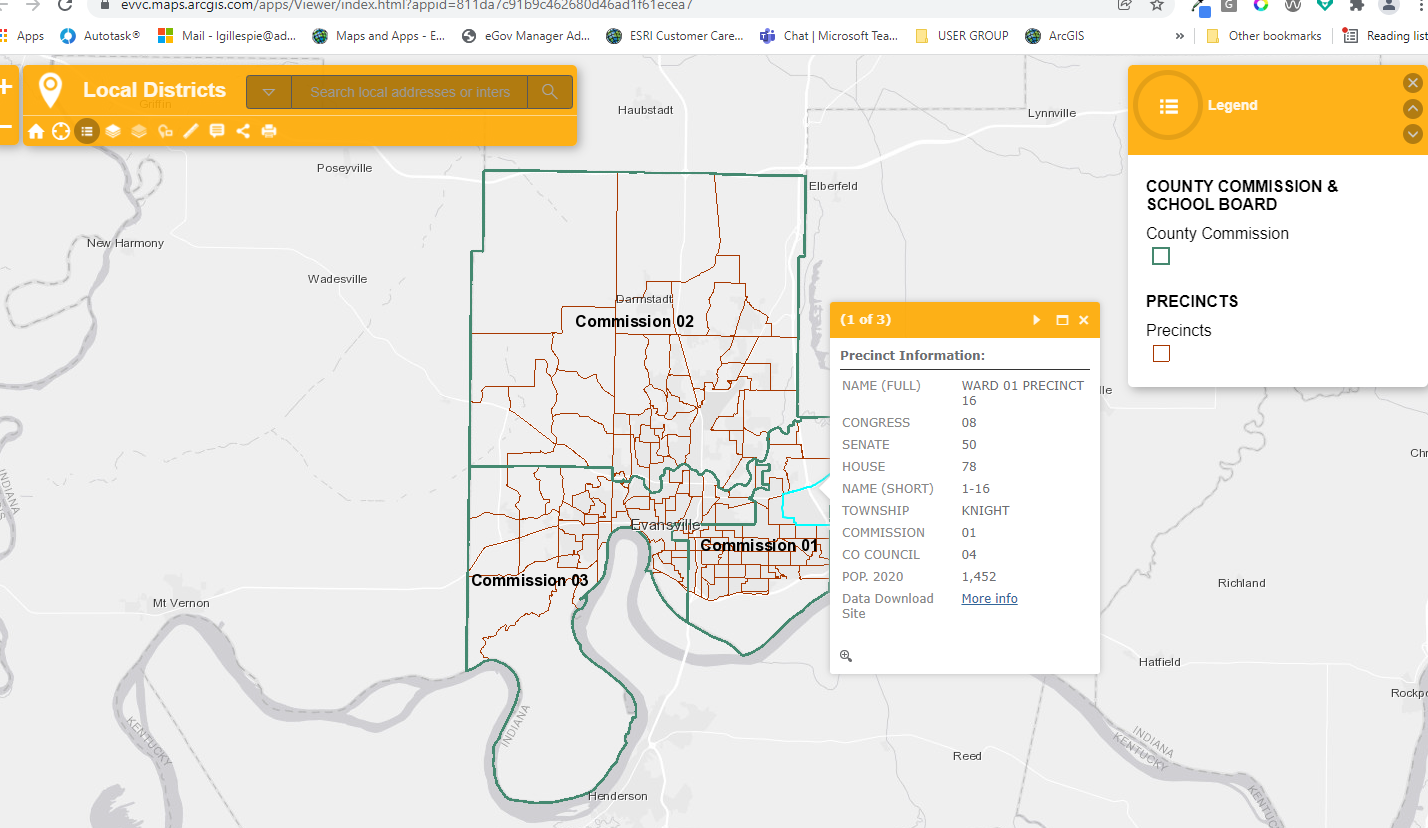
Task: Zoom in the map with plus button
Action: pos(5,88)
